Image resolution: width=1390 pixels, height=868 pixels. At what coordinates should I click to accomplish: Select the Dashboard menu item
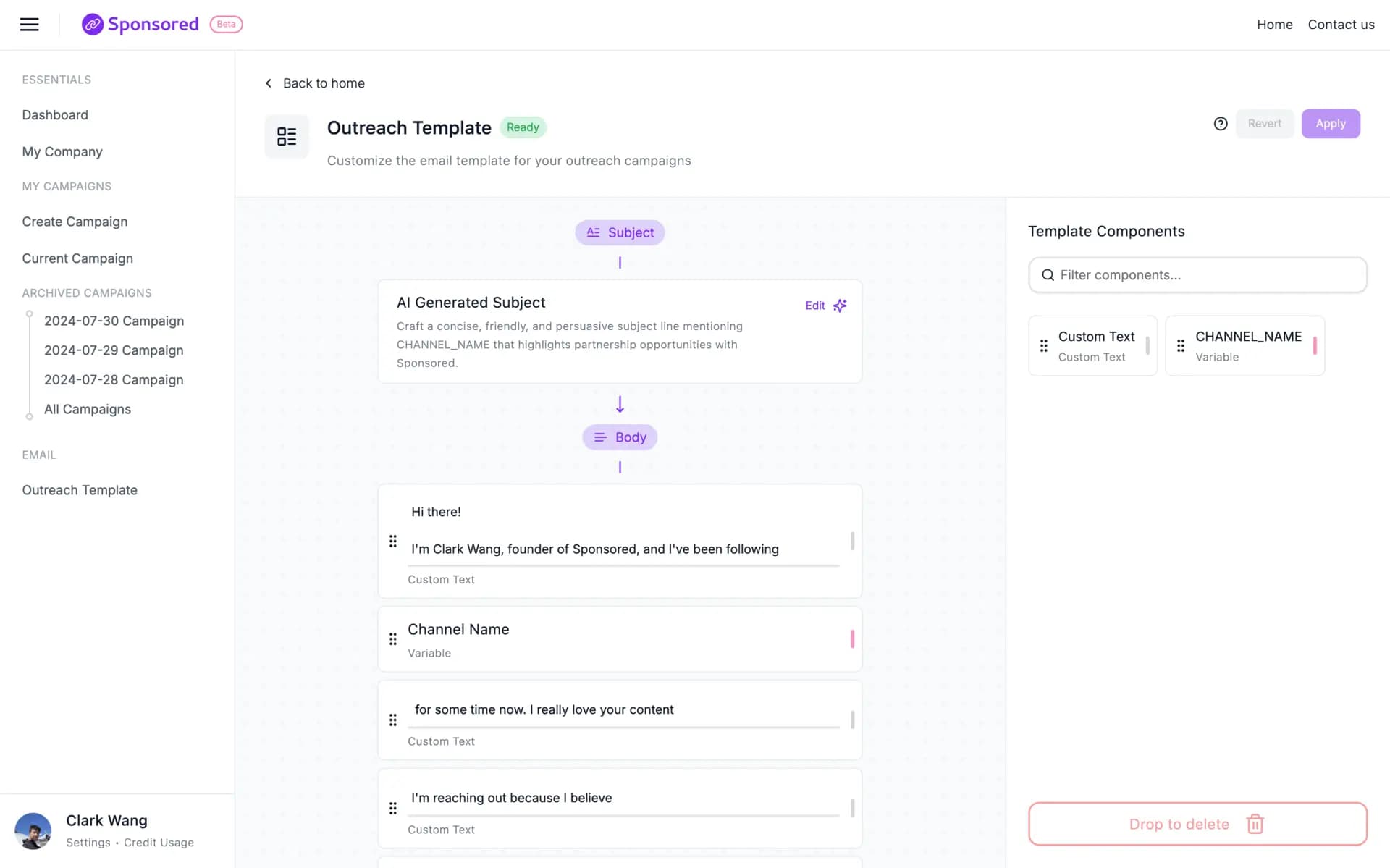(x=54, y=114)
